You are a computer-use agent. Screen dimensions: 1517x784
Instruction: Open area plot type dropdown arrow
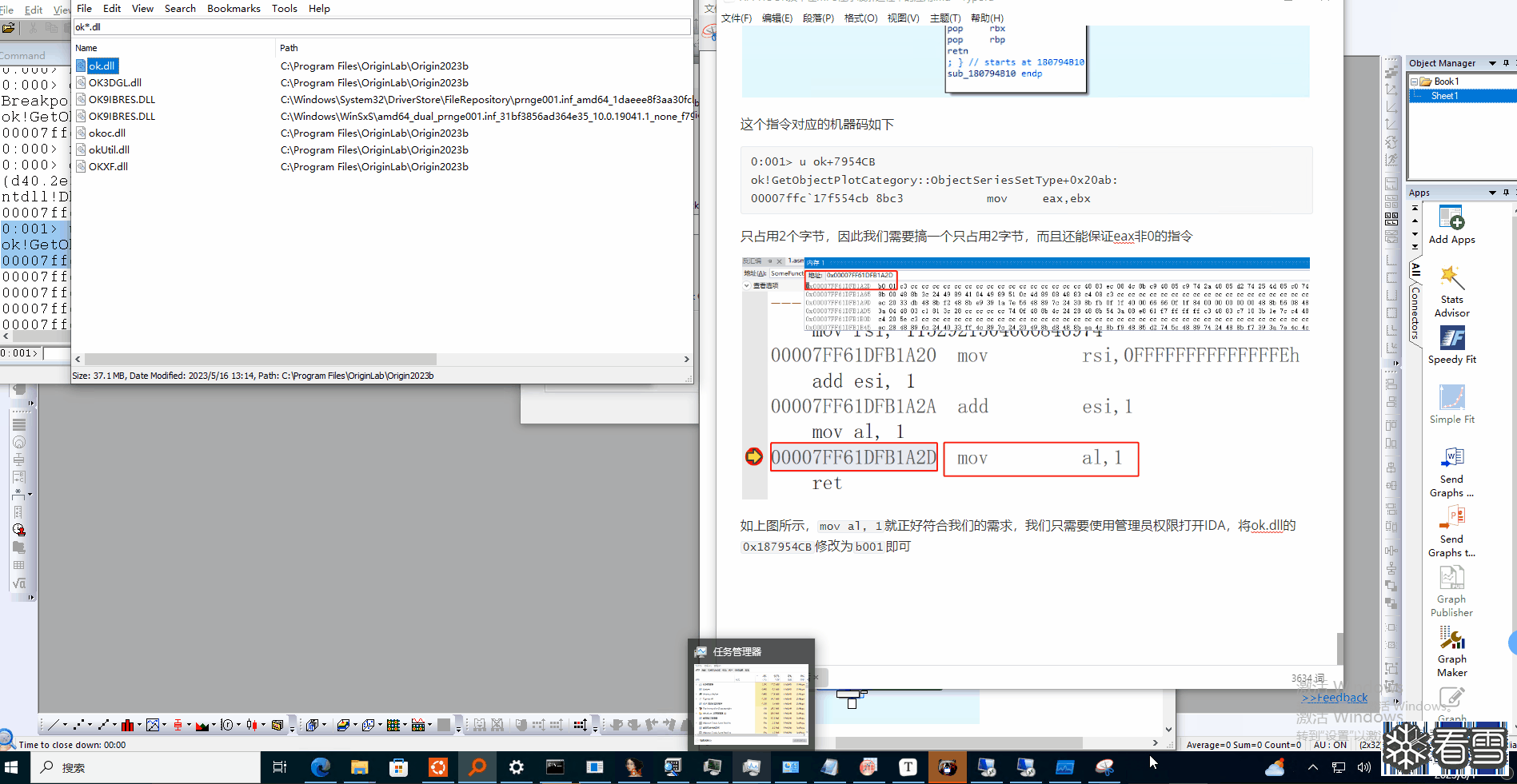click(x=214, y=725)
